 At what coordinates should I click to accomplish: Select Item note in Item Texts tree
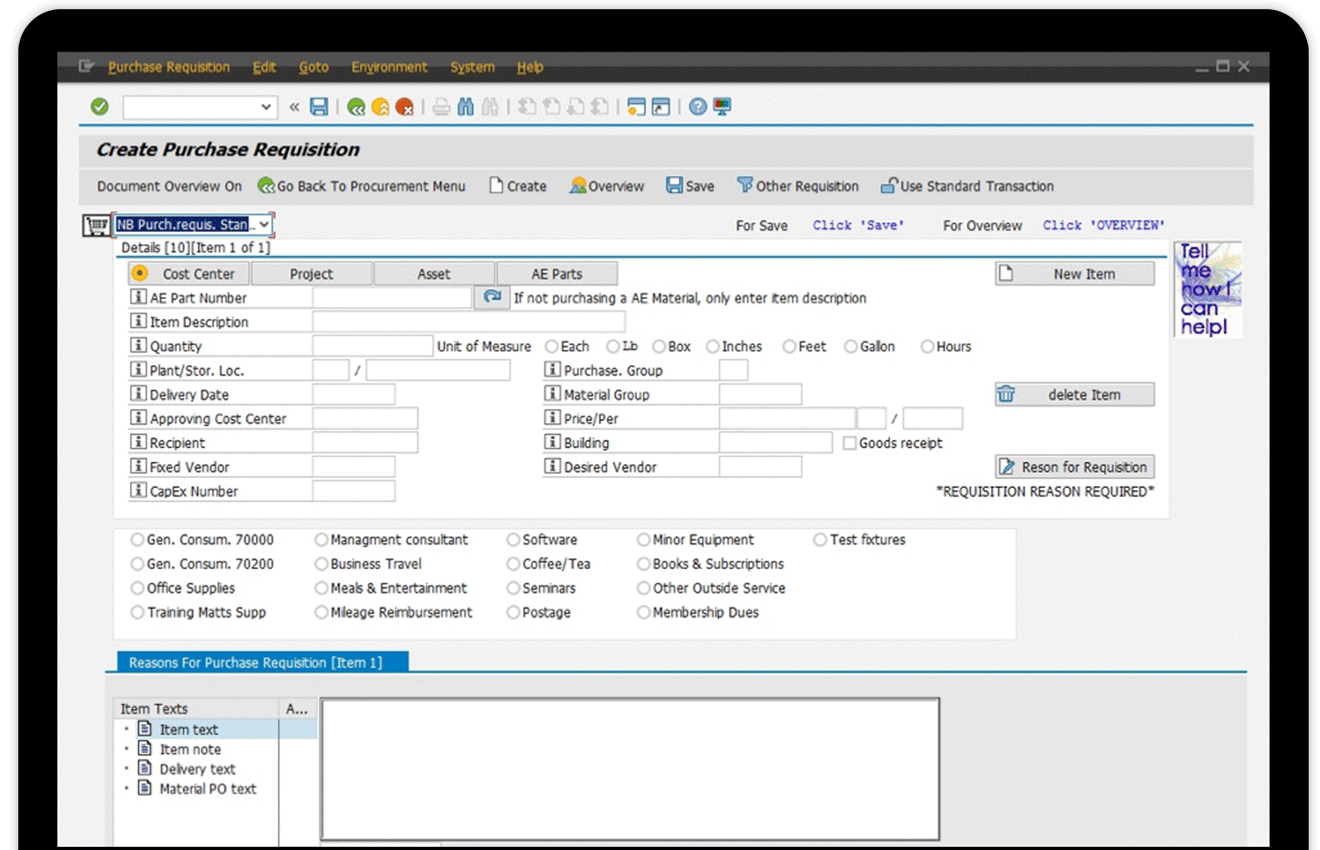(x=190, y=749)
